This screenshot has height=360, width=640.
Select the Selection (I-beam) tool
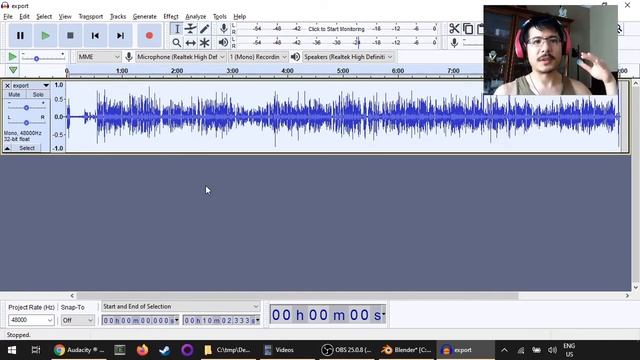click(177, 29)
